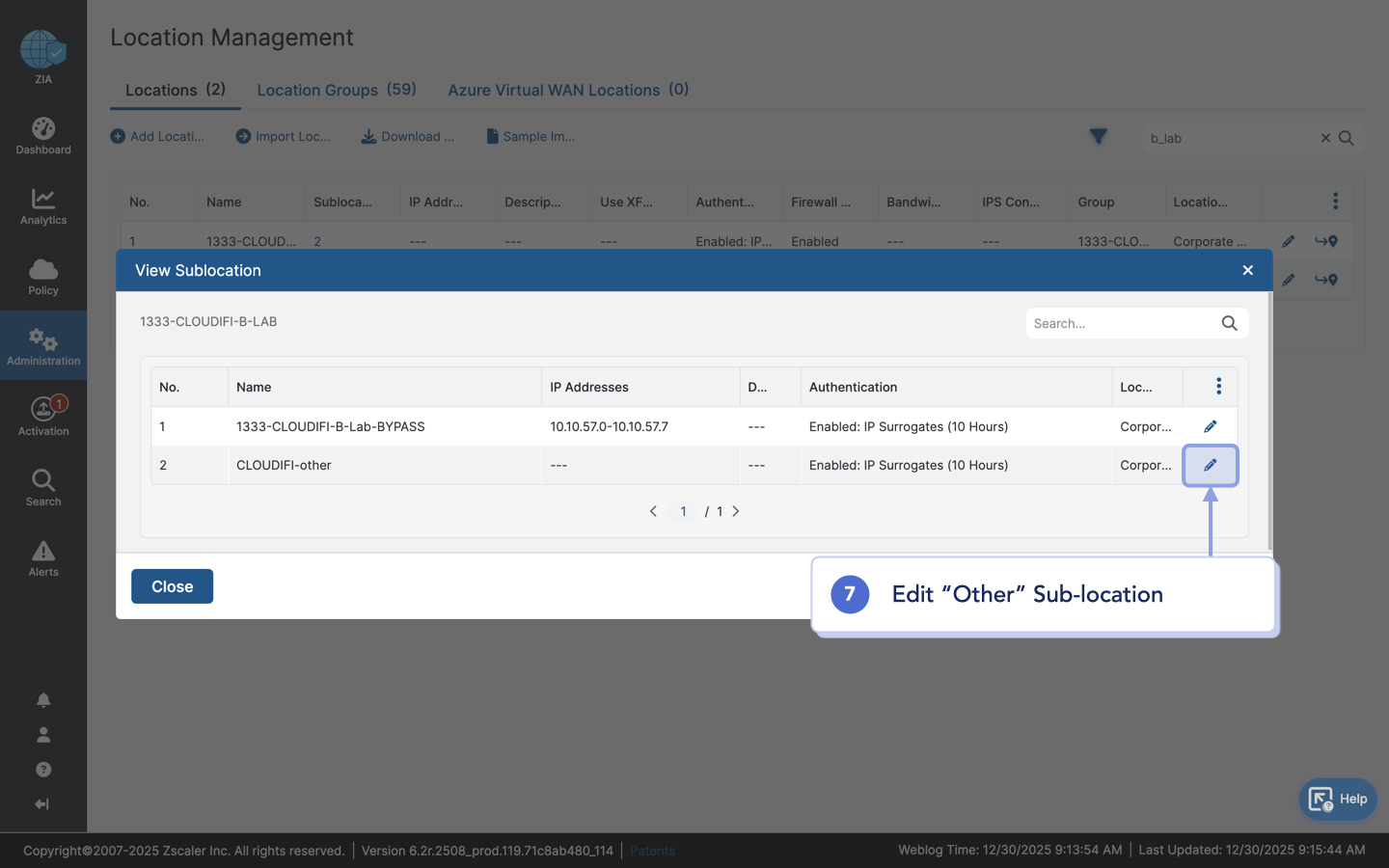Sort sublocations by Name column header

[x=254, y=387]
